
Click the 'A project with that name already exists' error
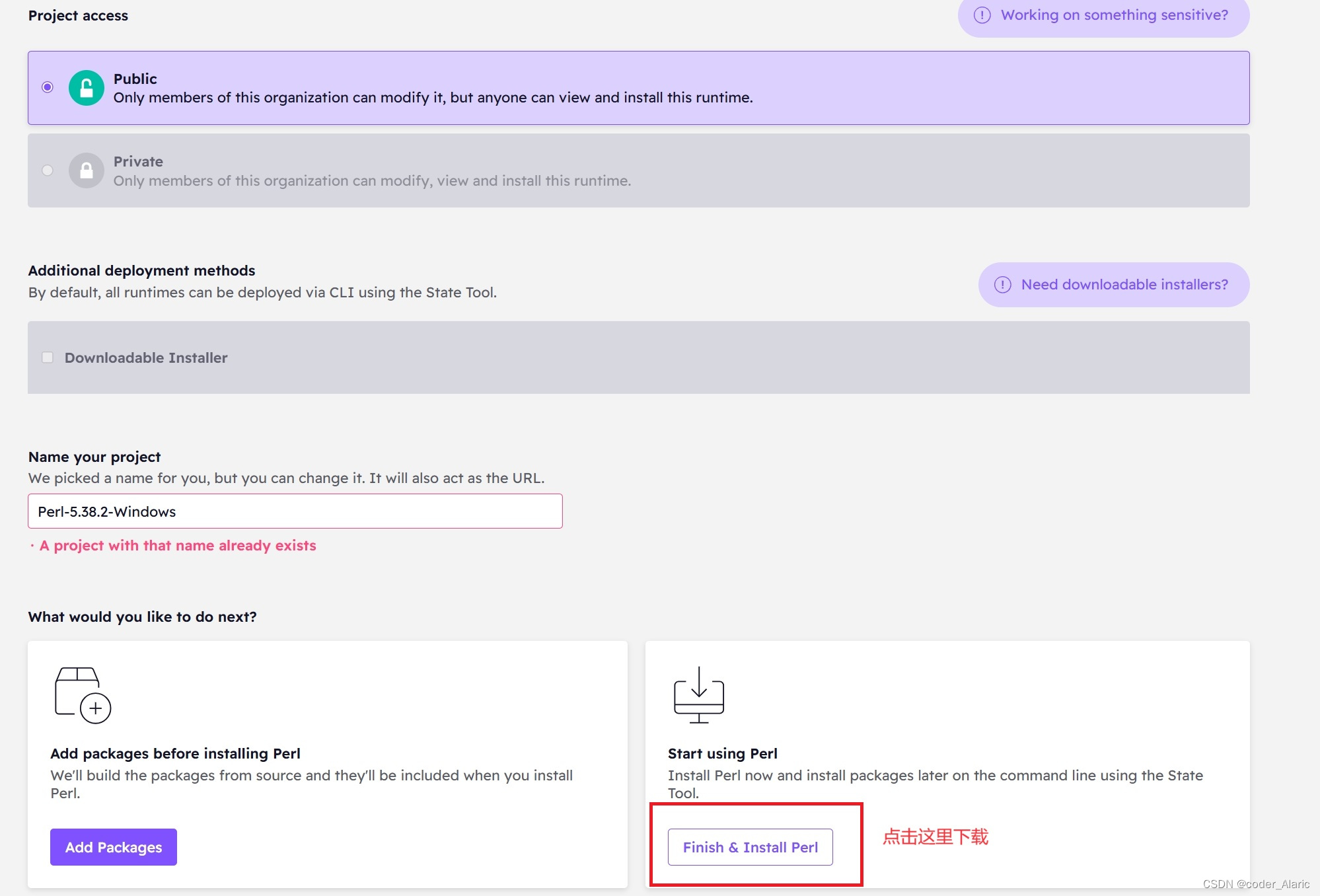tap(178, 546)
